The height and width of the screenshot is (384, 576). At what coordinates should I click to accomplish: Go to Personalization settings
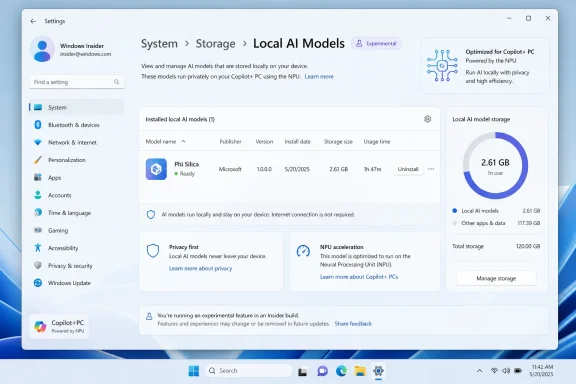coord(77,160)
